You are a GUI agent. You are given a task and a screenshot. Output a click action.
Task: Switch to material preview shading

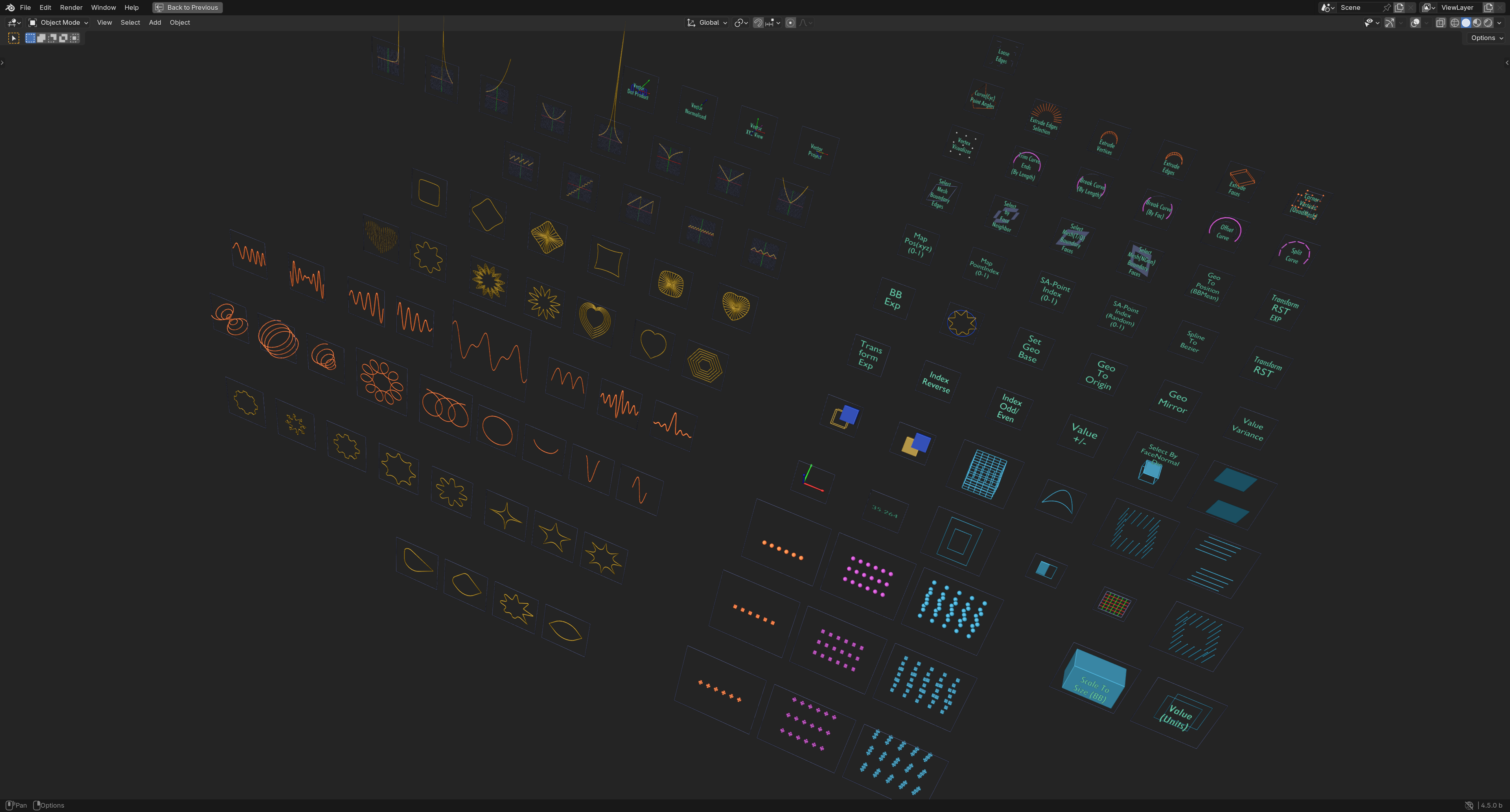(x=1477, y=23)
